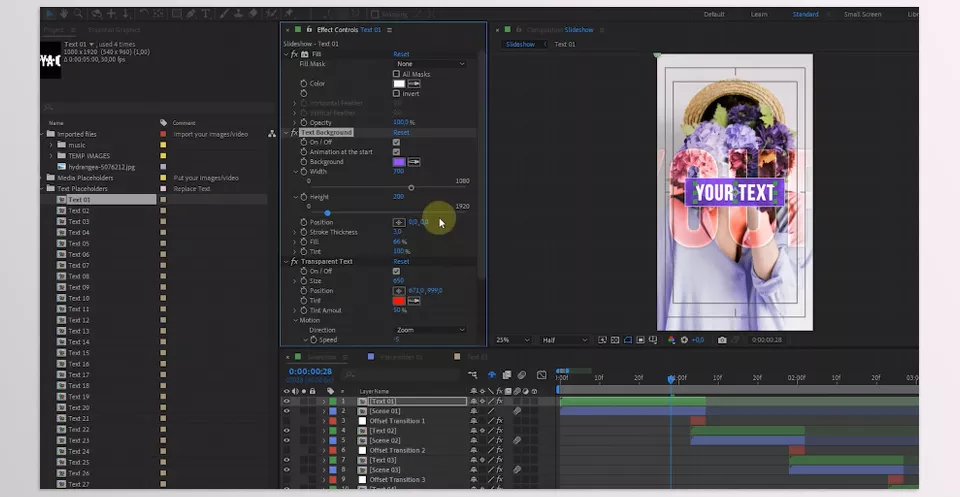This screenshot has height=497, width=960.
Task: Toggle the Hide Shy Layers timeline icon
Action: (492, 375)
